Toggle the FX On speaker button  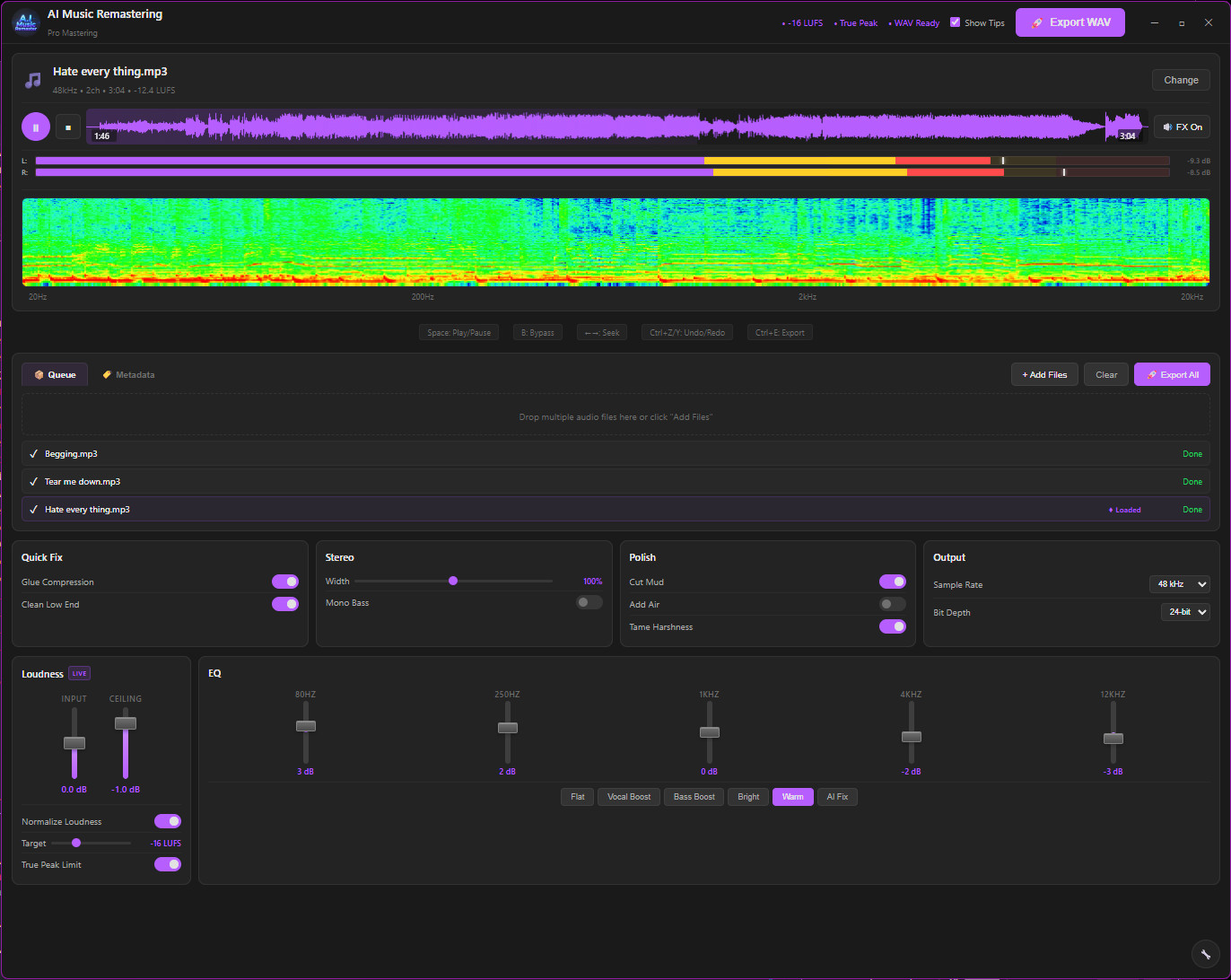click(x=1182, y=127)
